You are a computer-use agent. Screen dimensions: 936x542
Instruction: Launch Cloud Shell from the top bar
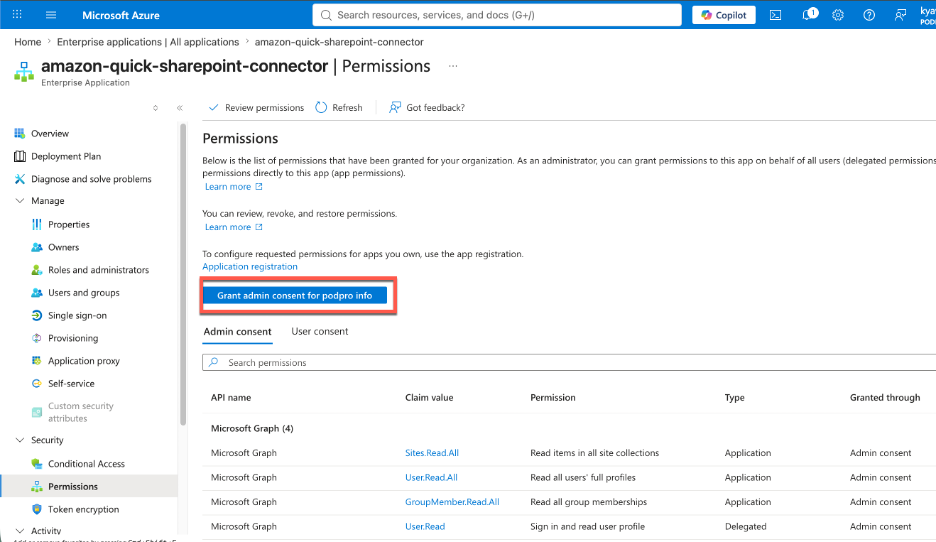point(775,15)
